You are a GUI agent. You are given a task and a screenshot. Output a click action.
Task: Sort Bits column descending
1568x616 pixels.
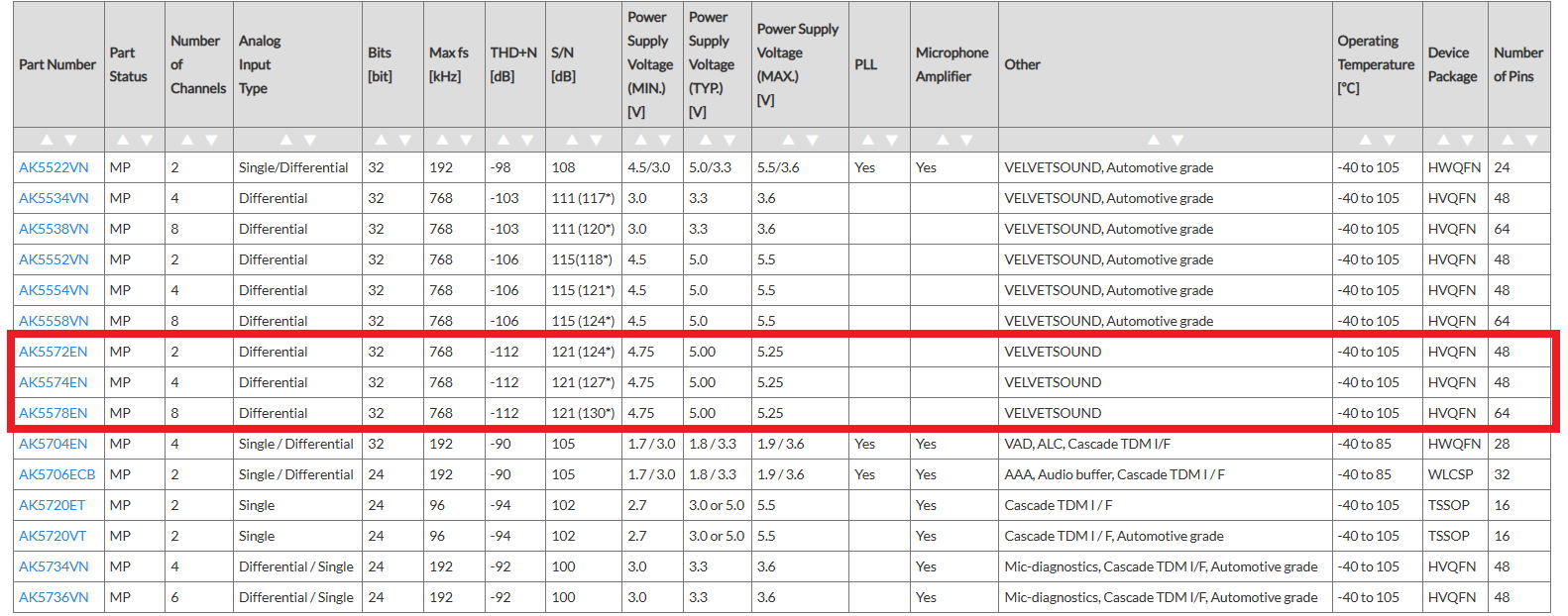(405, 140)
